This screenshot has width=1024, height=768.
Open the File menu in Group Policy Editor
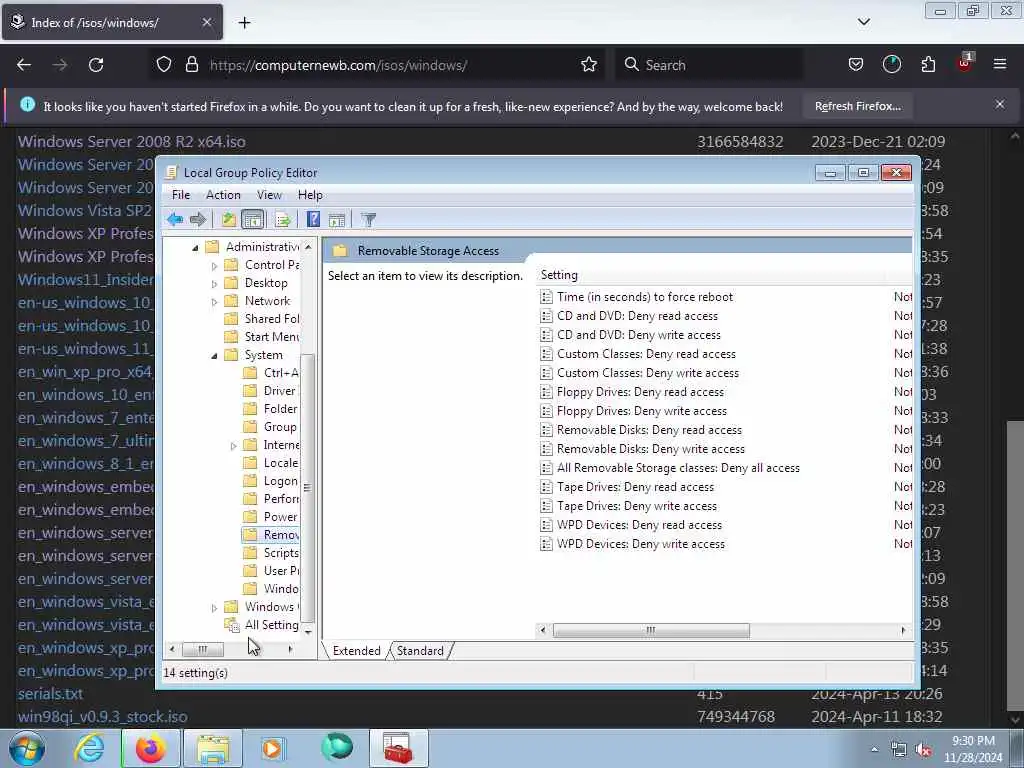coord(181,195)
